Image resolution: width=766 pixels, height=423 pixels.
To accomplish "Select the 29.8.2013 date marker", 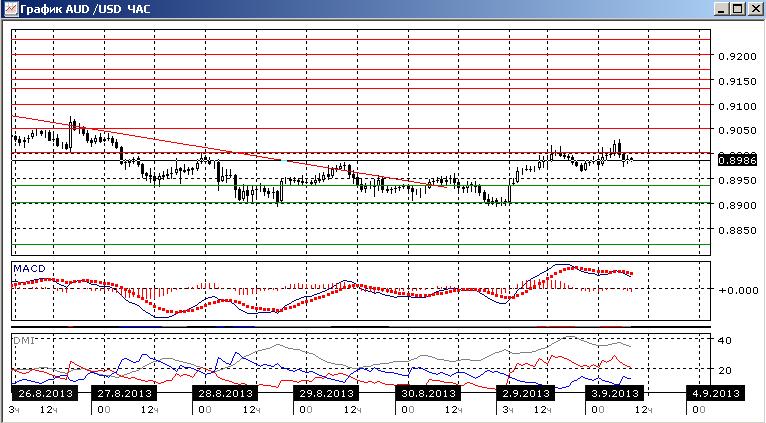I will [326, 393].
